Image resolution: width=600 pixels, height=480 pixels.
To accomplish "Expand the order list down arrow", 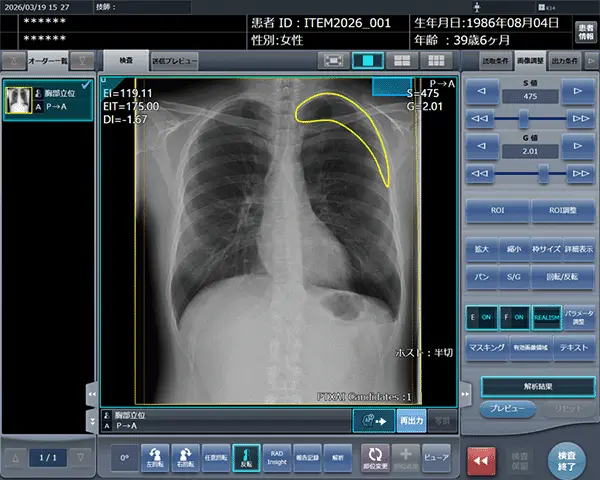I will (x=86, y=61).
